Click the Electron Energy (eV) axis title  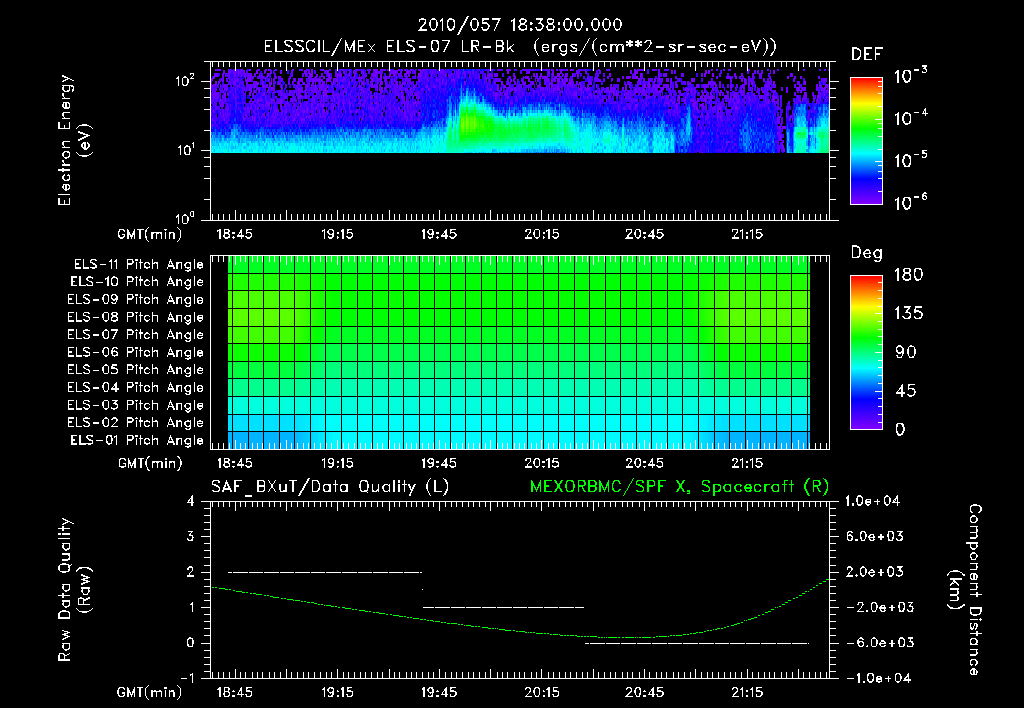(x=74, y=140)
